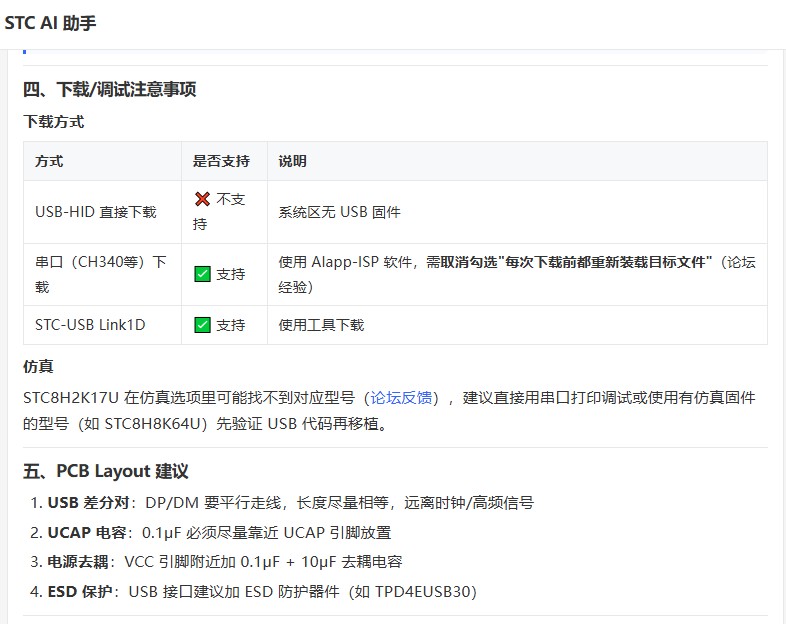Select the 下载方式 subheading
The image size is (786, 624).
click(54, 121)
